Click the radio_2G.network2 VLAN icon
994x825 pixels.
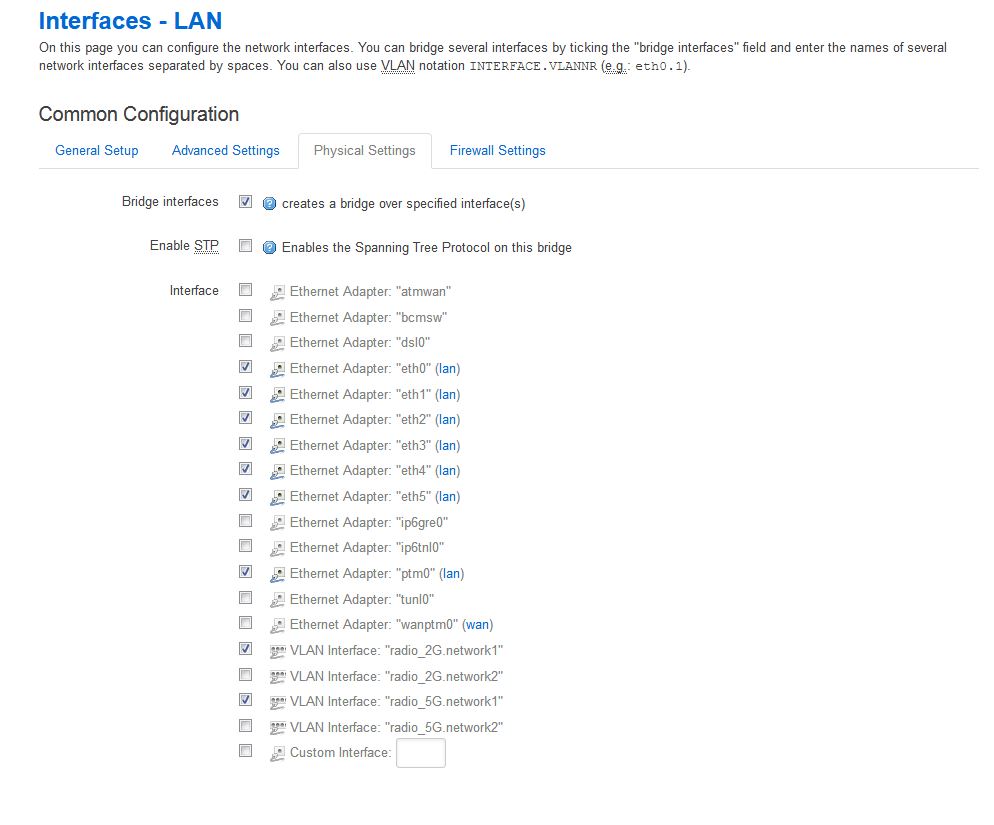click(278, 677)
